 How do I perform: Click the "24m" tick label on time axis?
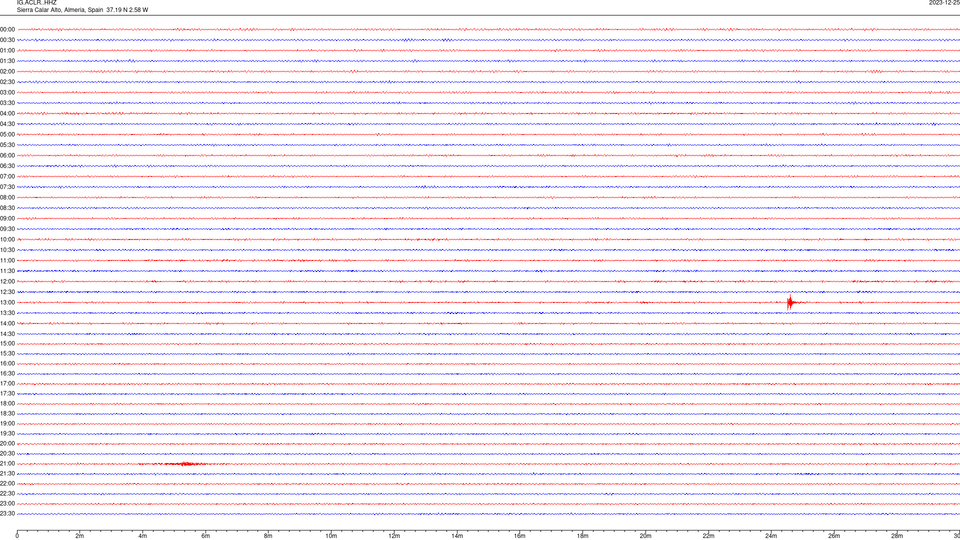coord(771,536)
